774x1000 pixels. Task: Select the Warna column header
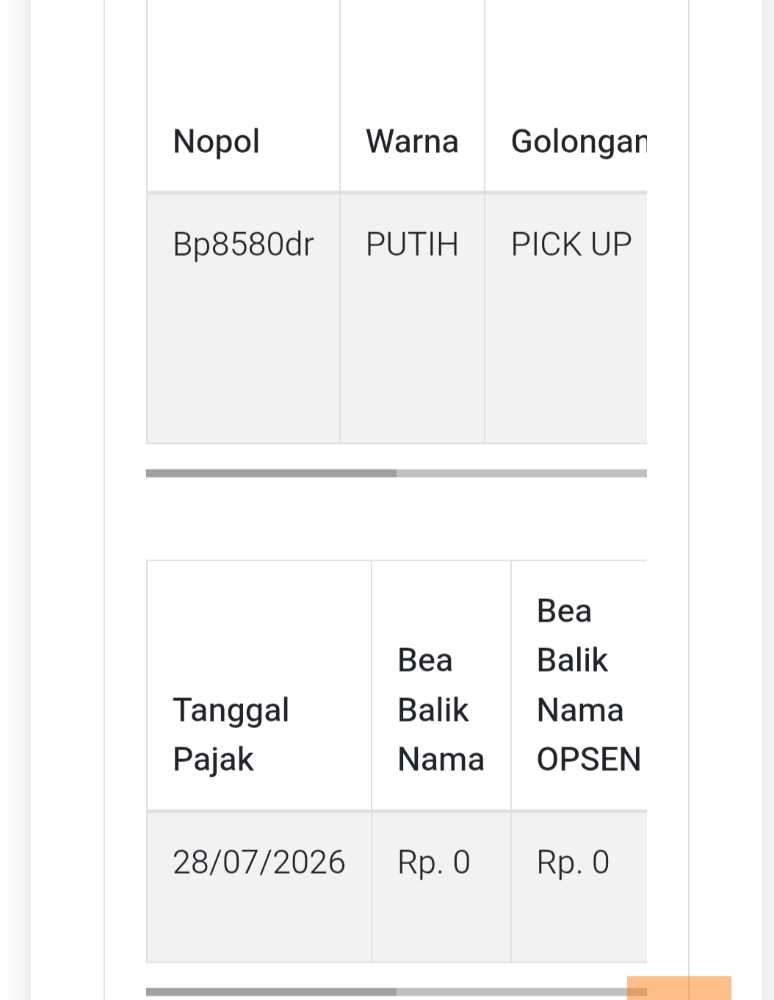click(x=412, y=142)
